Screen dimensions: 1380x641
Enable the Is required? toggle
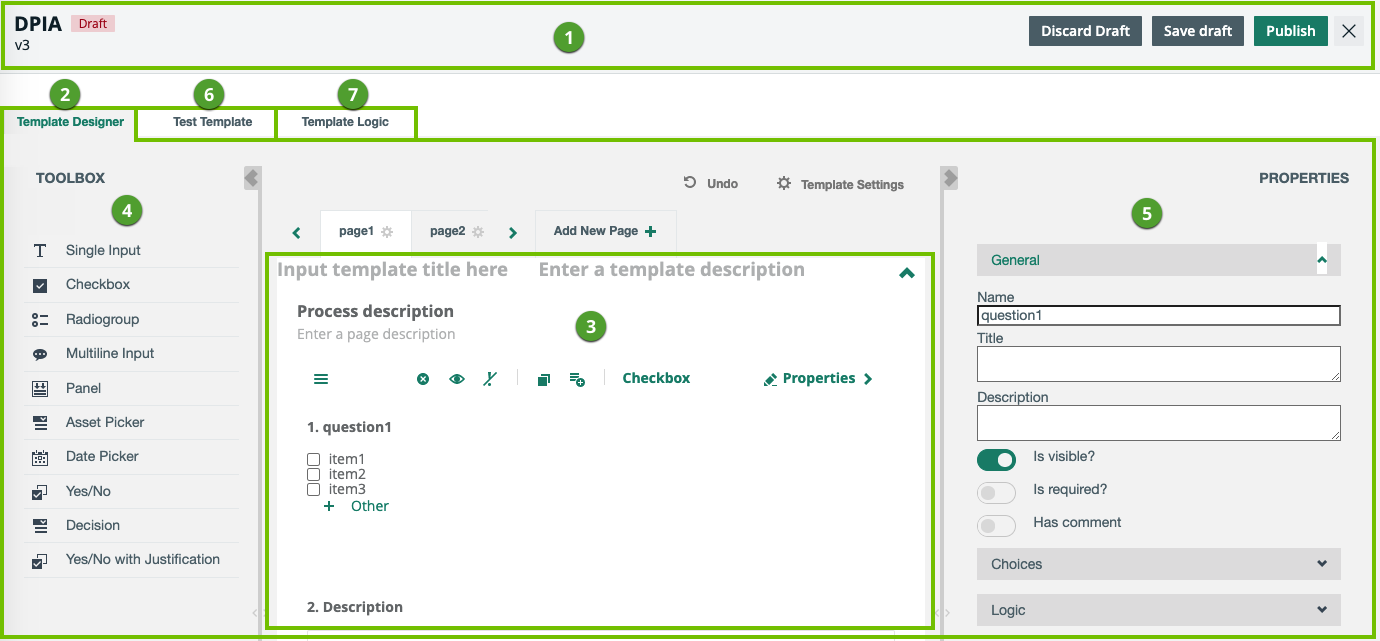click(996, 492)
